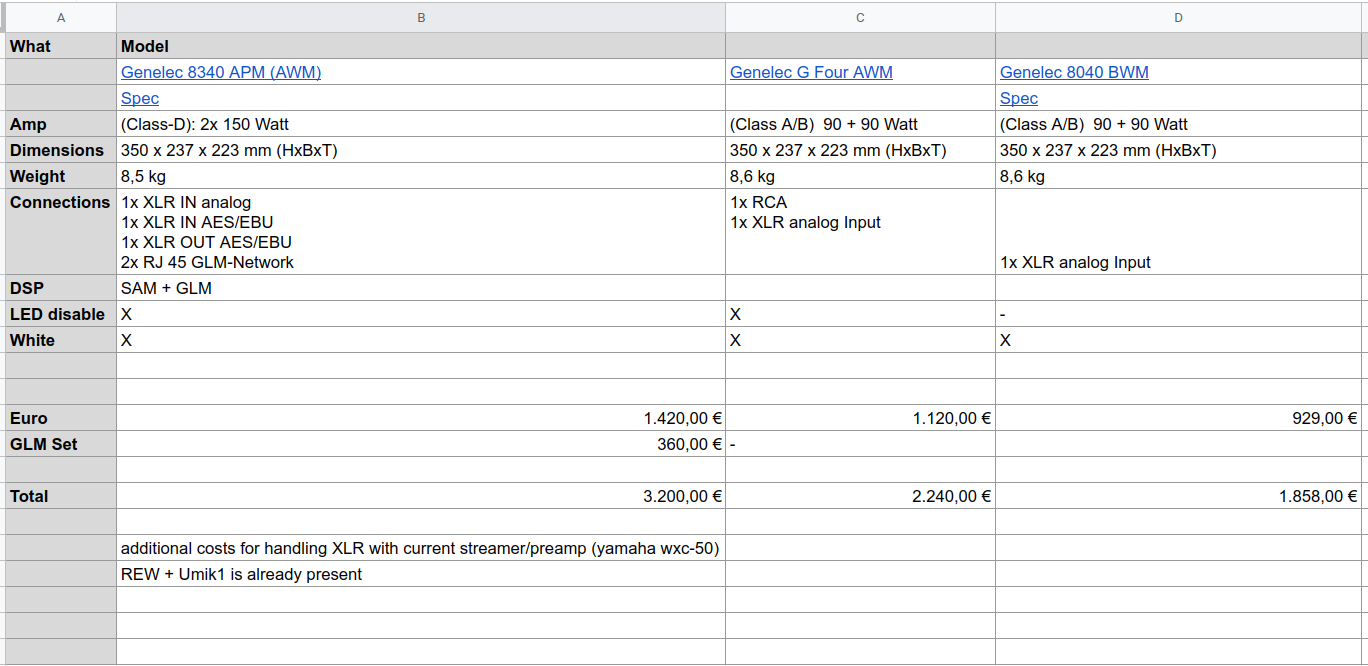The image size is (1368, 666).
Task: Select the Class A/B amp cell for G Four
Action: pyautogui.click(x=860, y=124)
